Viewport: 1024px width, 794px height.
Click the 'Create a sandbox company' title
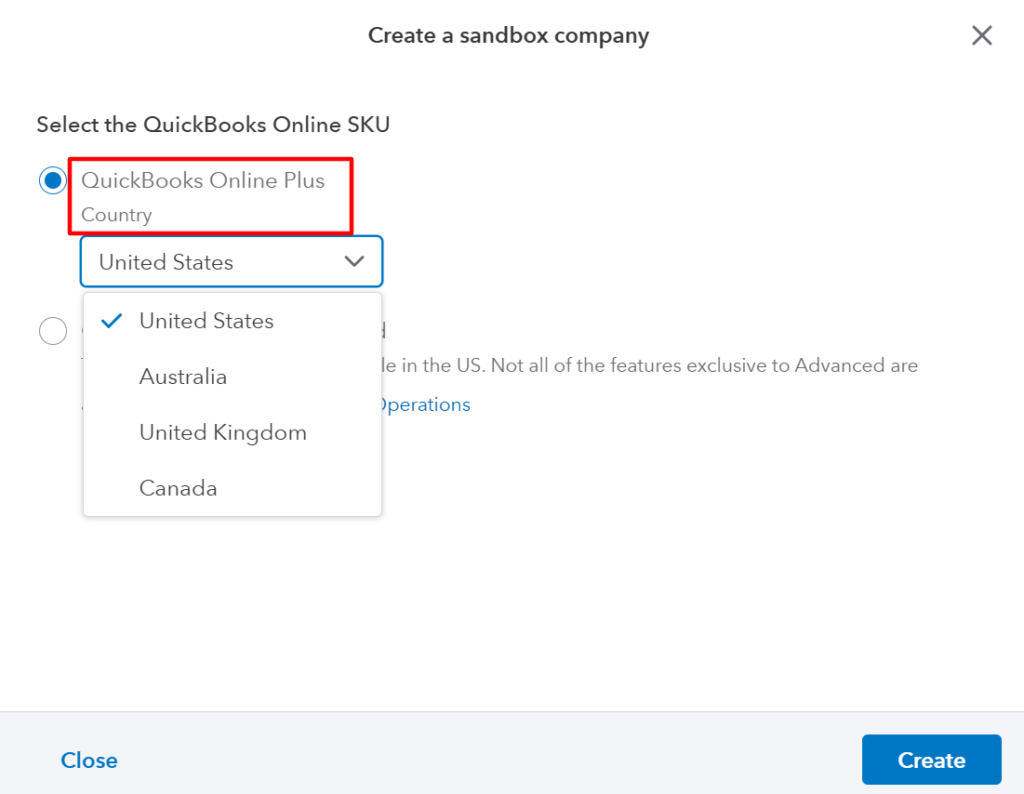tap(508, 36)
